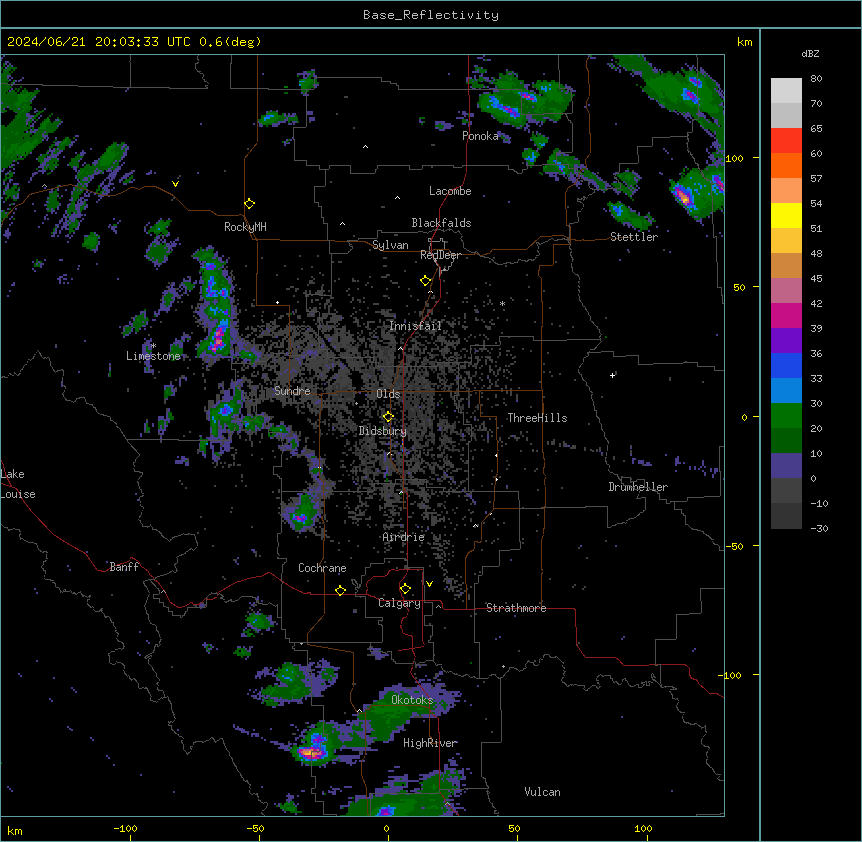The image size is (862, 842).
Task: Click the dBZ legend heading
Action: pyautogui.click(x=810, y=53)
